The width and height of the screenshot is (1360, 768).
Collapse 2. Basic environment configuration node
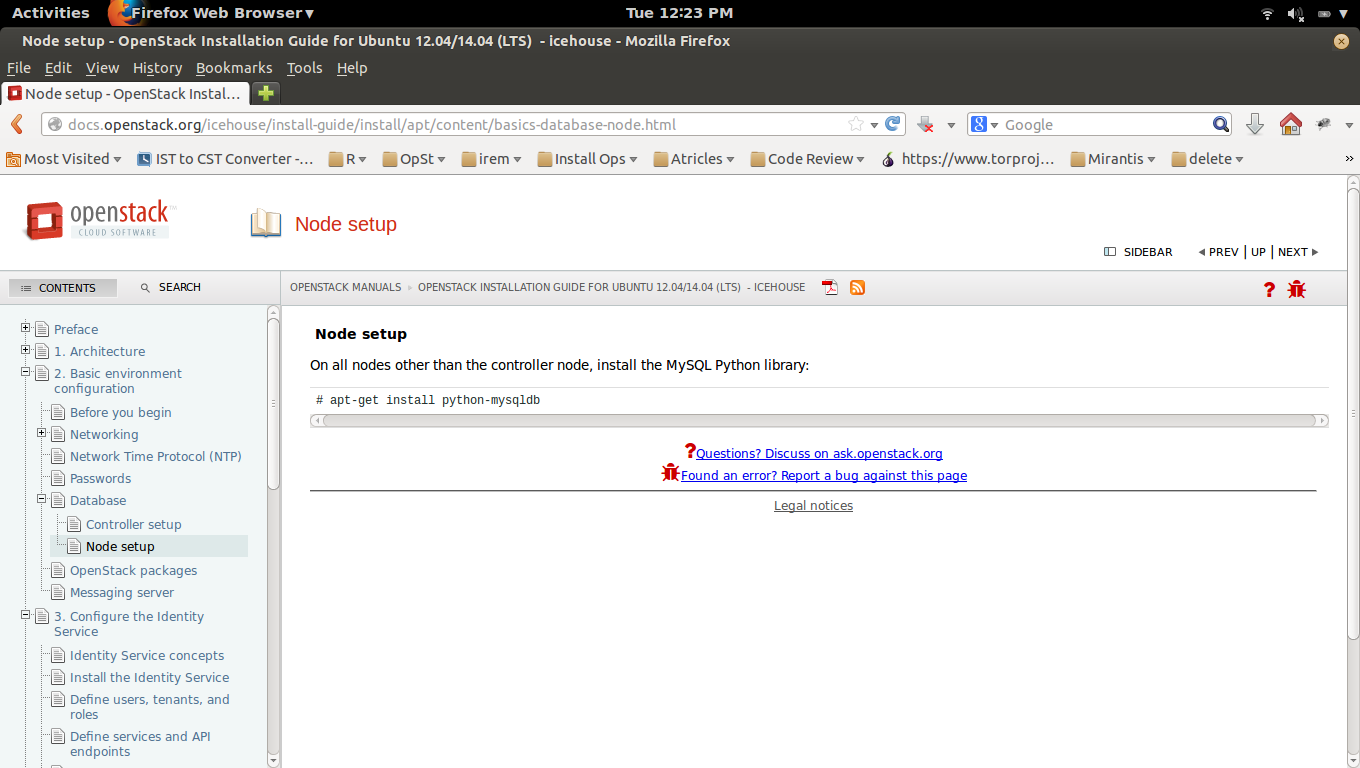click(x=26, y=372)
